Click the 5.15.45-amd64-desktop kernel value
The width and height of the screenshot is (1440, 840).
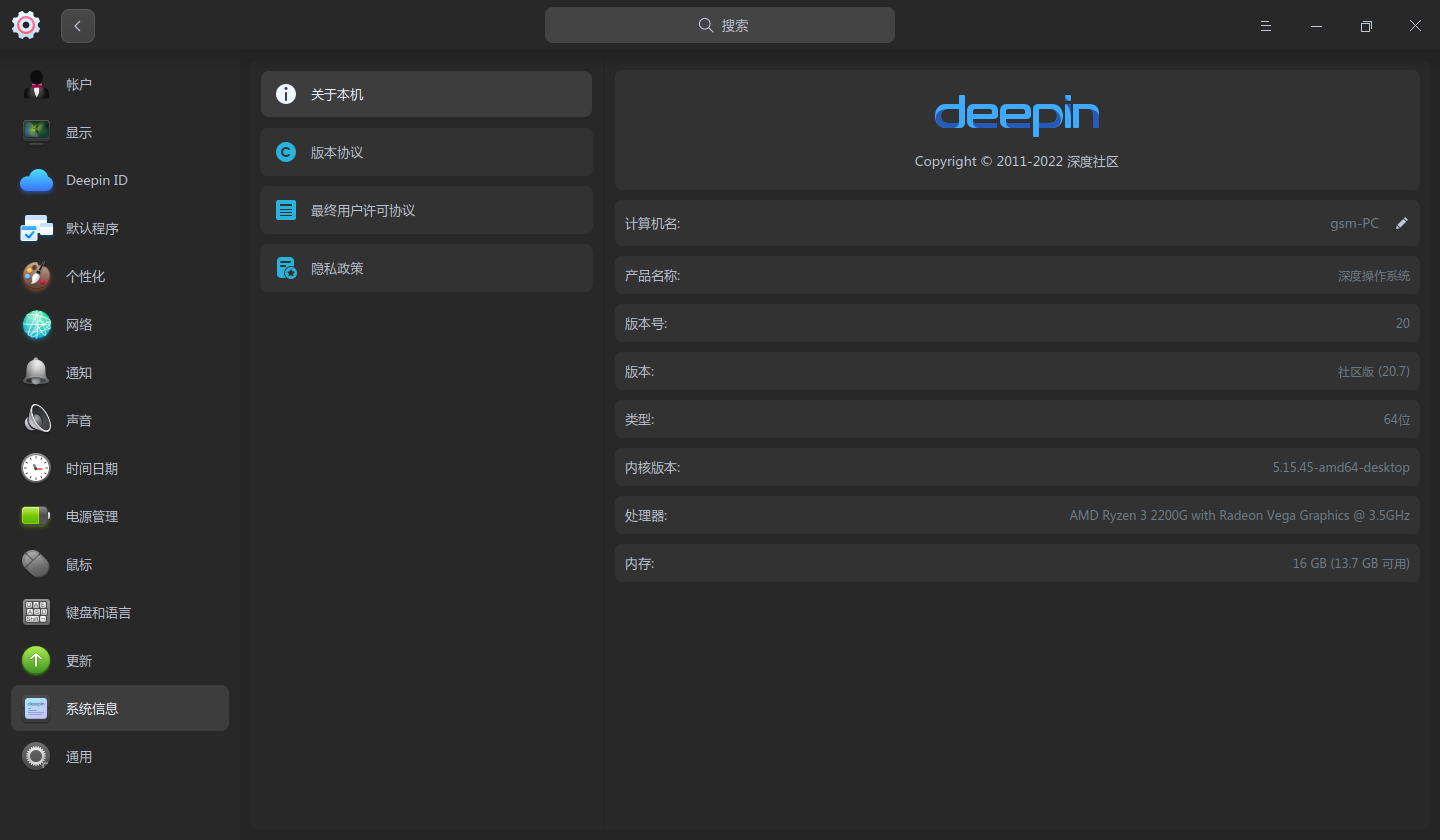click(x=1341, y=467)
